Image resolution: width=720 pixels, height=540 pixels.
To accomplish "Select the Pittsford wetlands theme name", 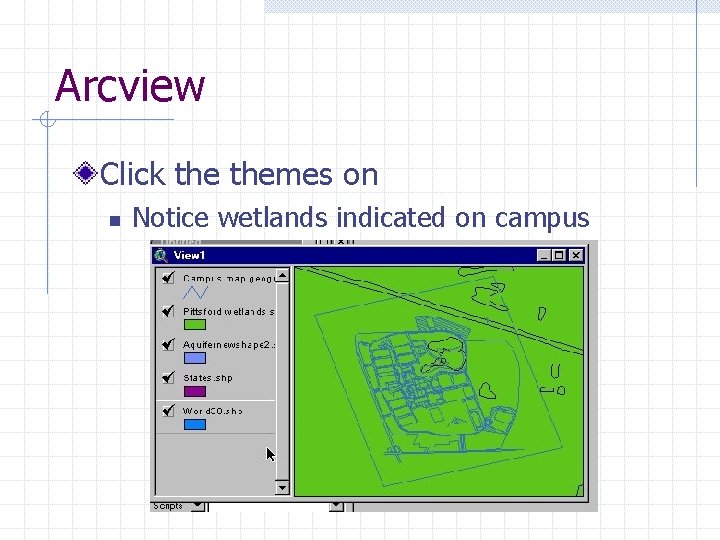I will coord(229,311).
